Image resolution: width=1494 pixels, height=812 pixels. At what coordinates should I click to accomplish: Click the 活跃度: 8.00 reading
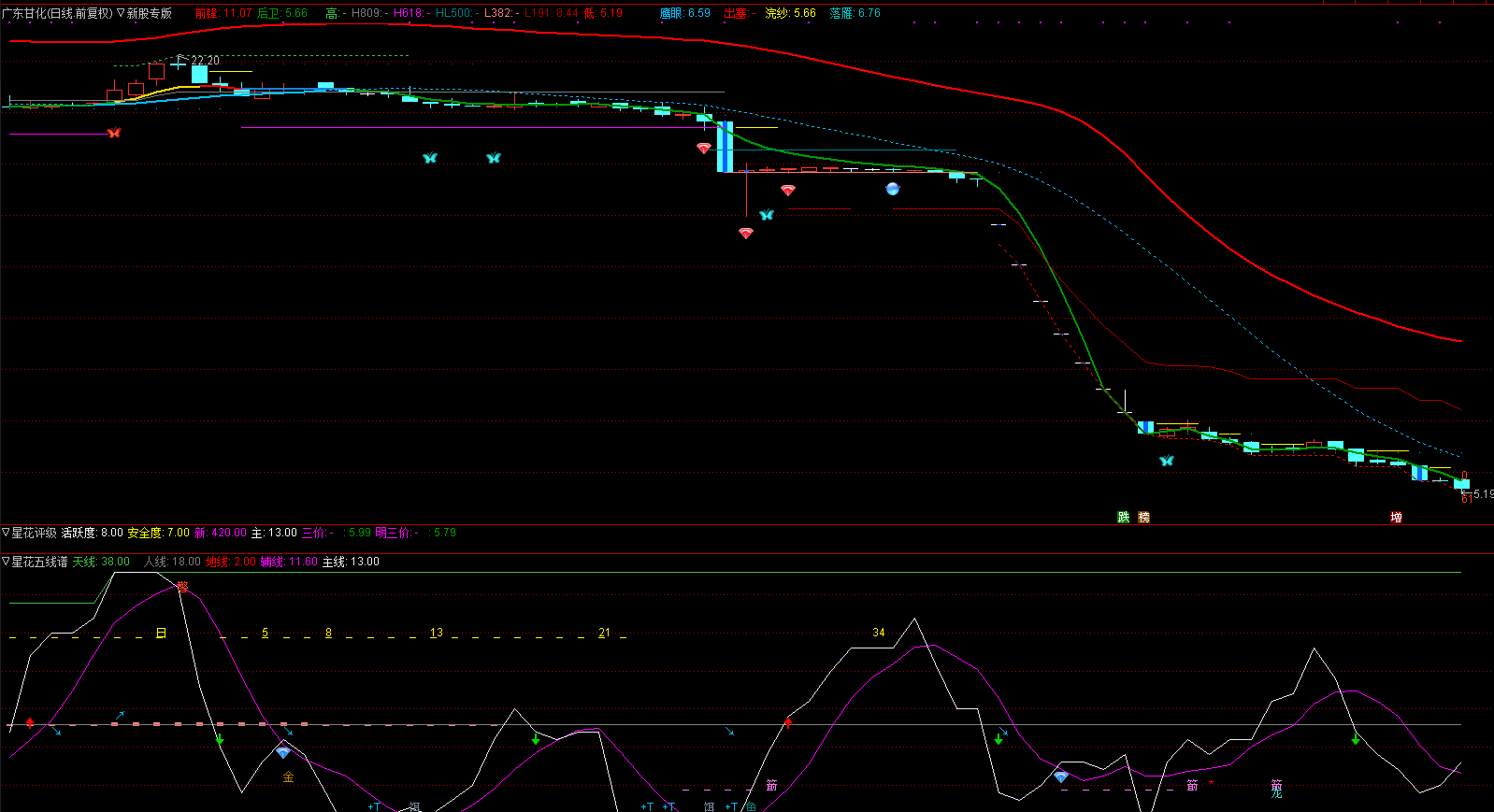[x=93, y=533]
